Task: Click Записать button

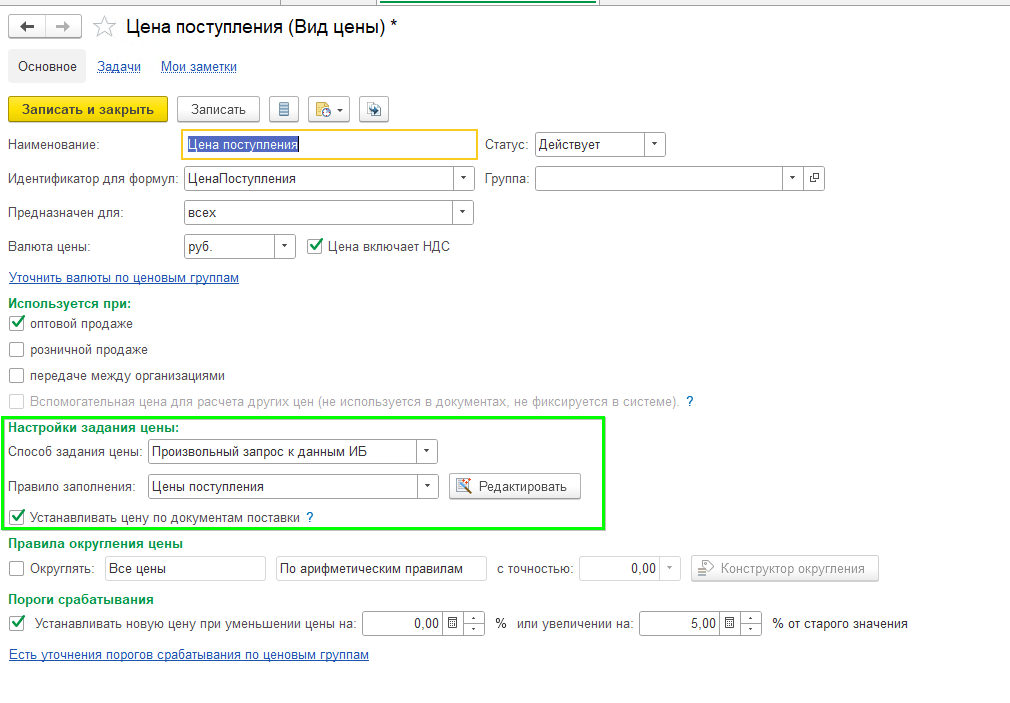Action: click(218, 110)
